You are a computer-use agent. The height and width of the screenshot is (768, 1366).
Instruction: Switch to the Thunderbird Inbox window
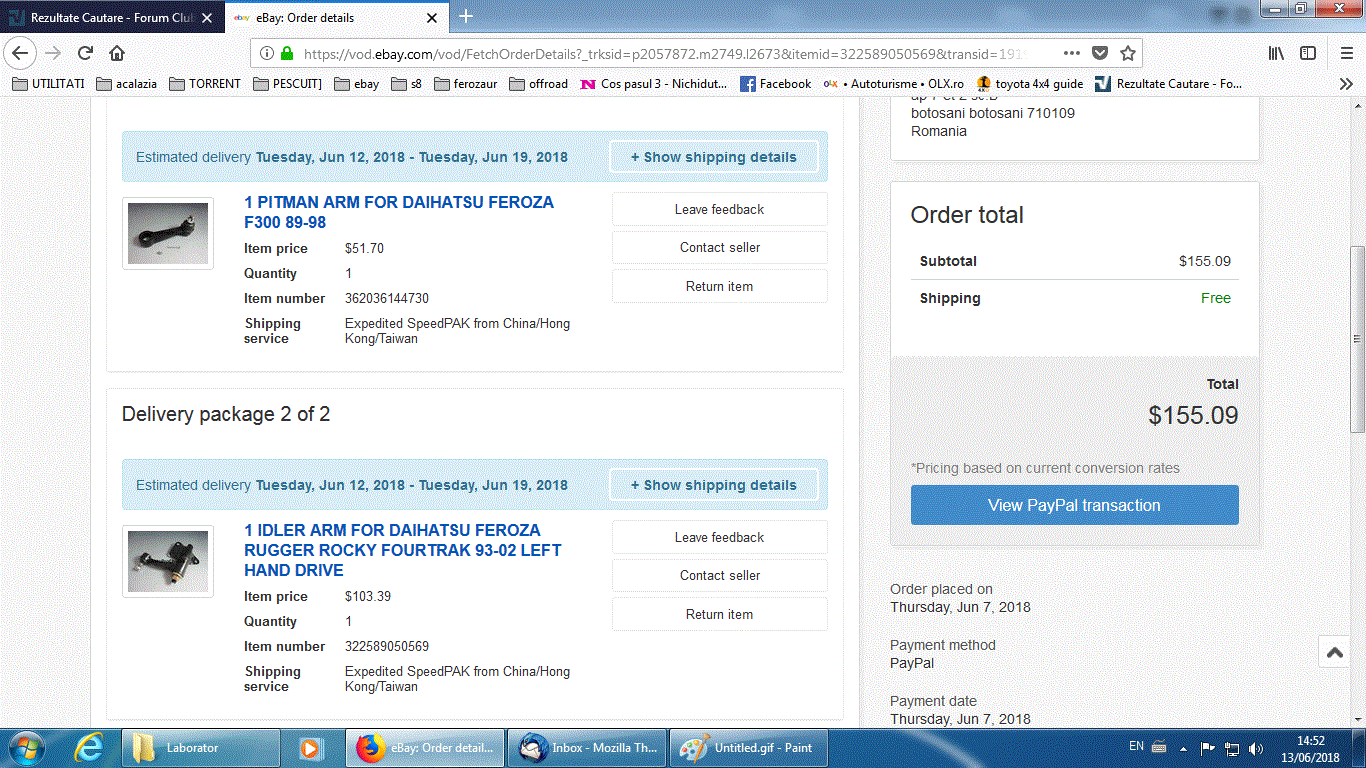pyautogui.click(x=587, y=748)
